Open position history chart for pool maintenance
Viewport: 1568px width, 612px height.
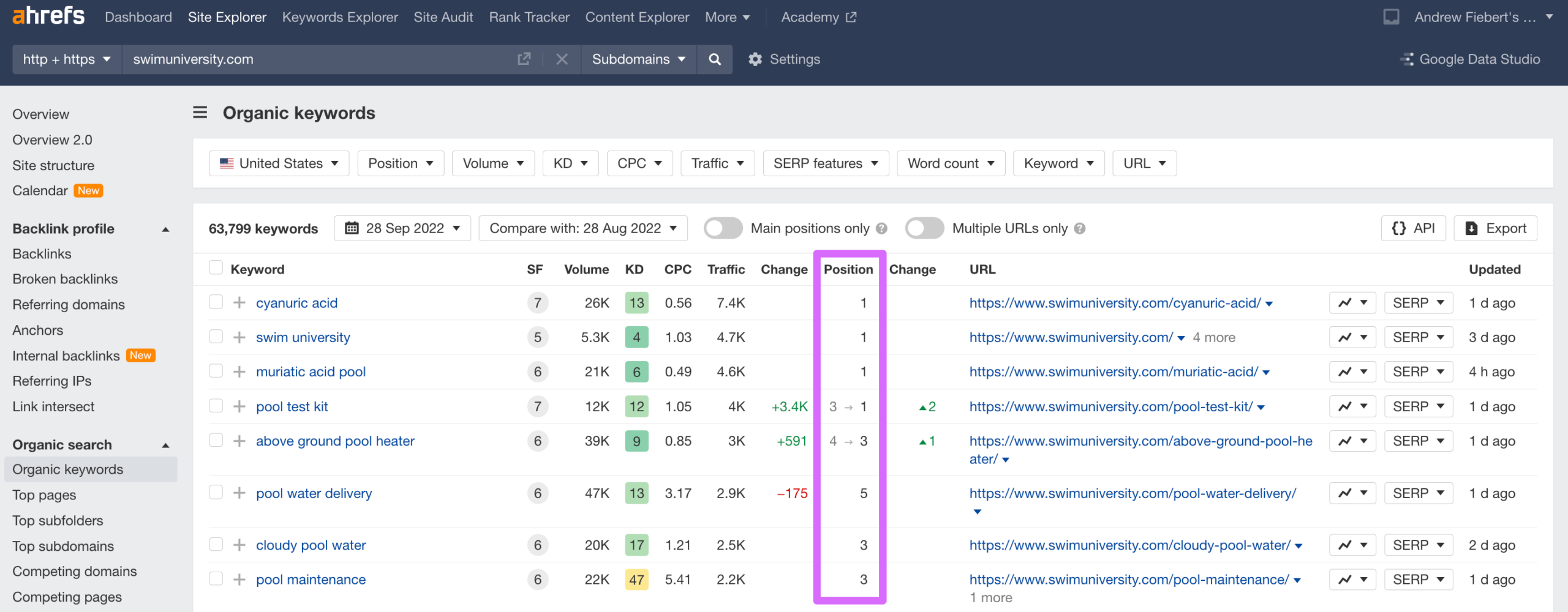(x=1352, y=580)
